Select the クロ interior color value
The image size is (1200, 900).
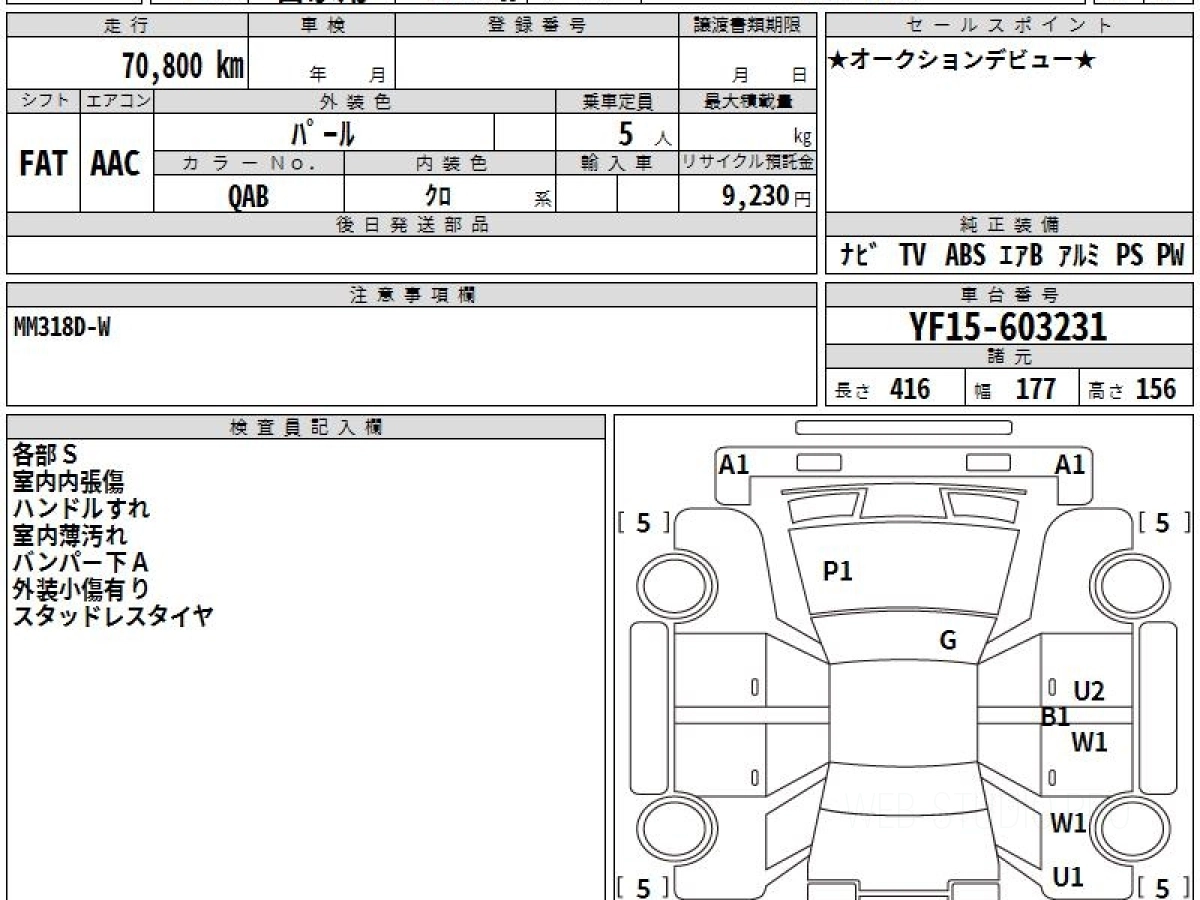coord(438,195)
